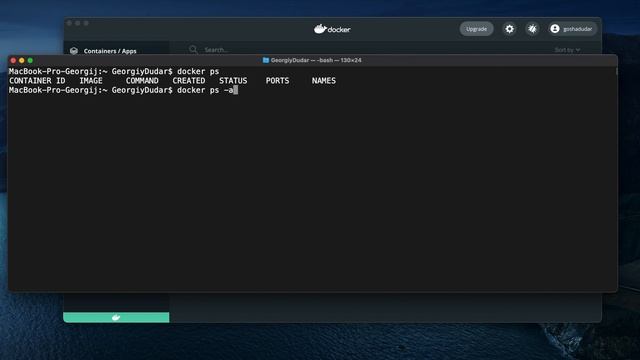
Task: Click the Terminal vertical scrollbar
Action: 616,71
